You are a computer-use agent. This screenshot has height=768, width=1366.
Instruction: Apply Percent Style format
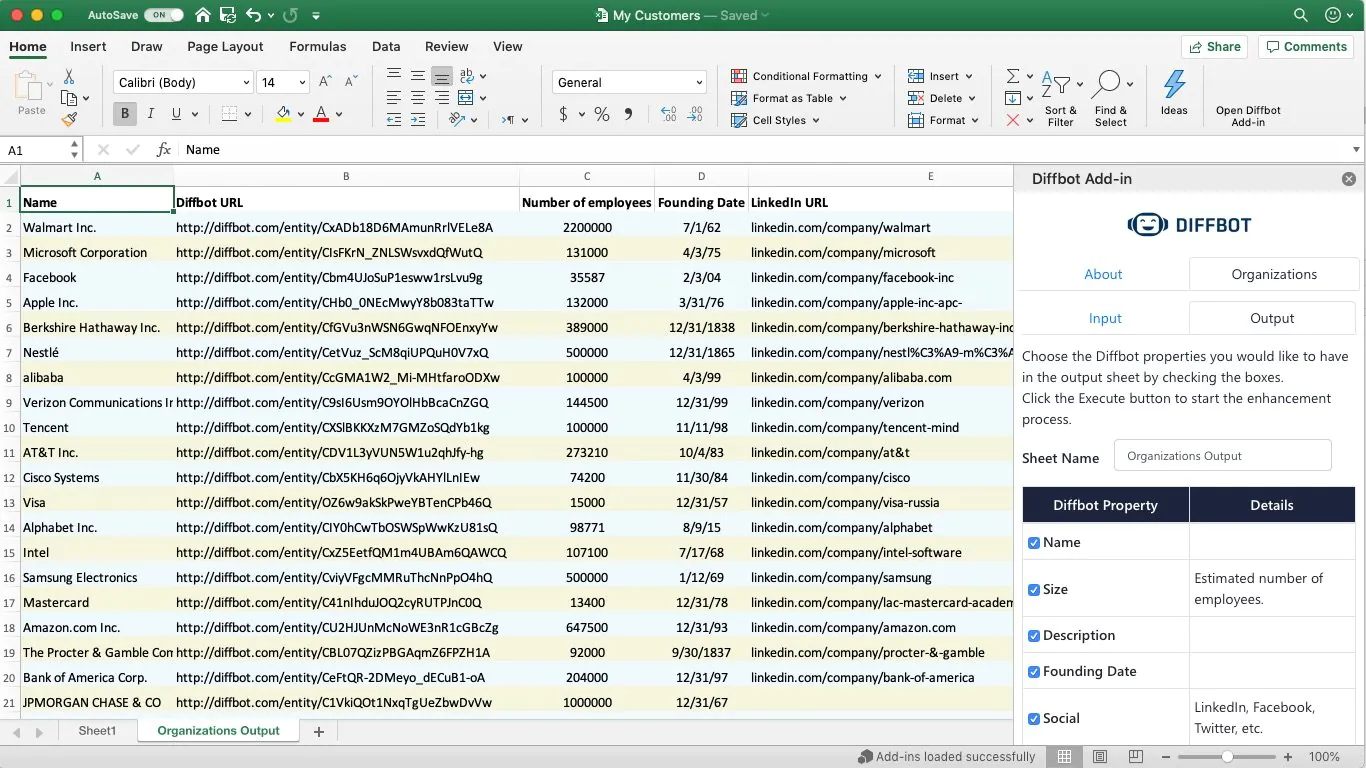(601, 114)
